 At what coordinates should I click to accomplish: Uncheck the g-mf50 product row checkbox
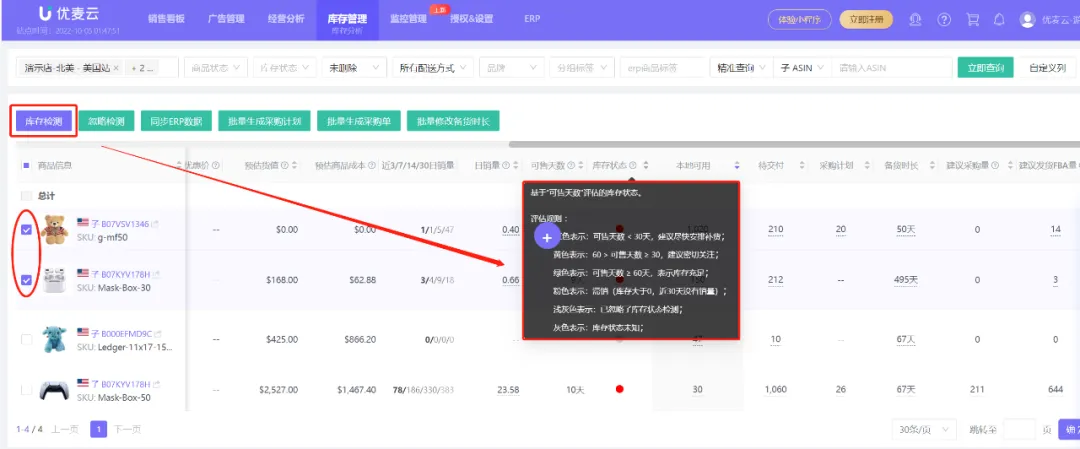[27, 229]
